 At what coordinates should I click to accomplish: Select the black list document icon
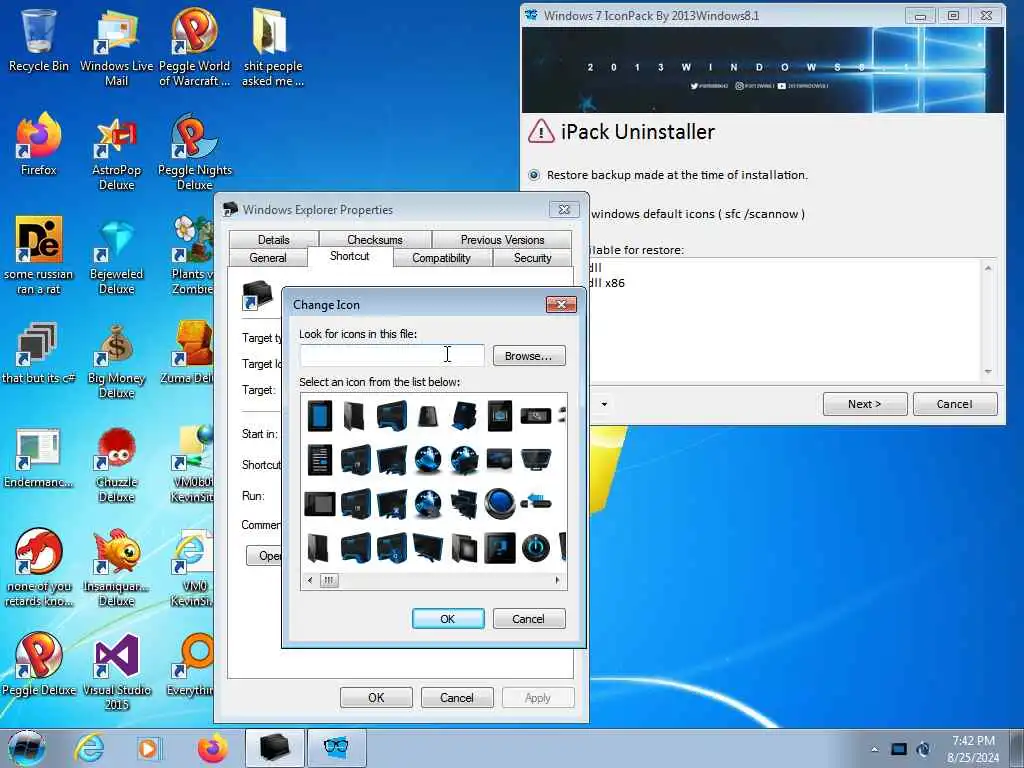coord(320,460)
